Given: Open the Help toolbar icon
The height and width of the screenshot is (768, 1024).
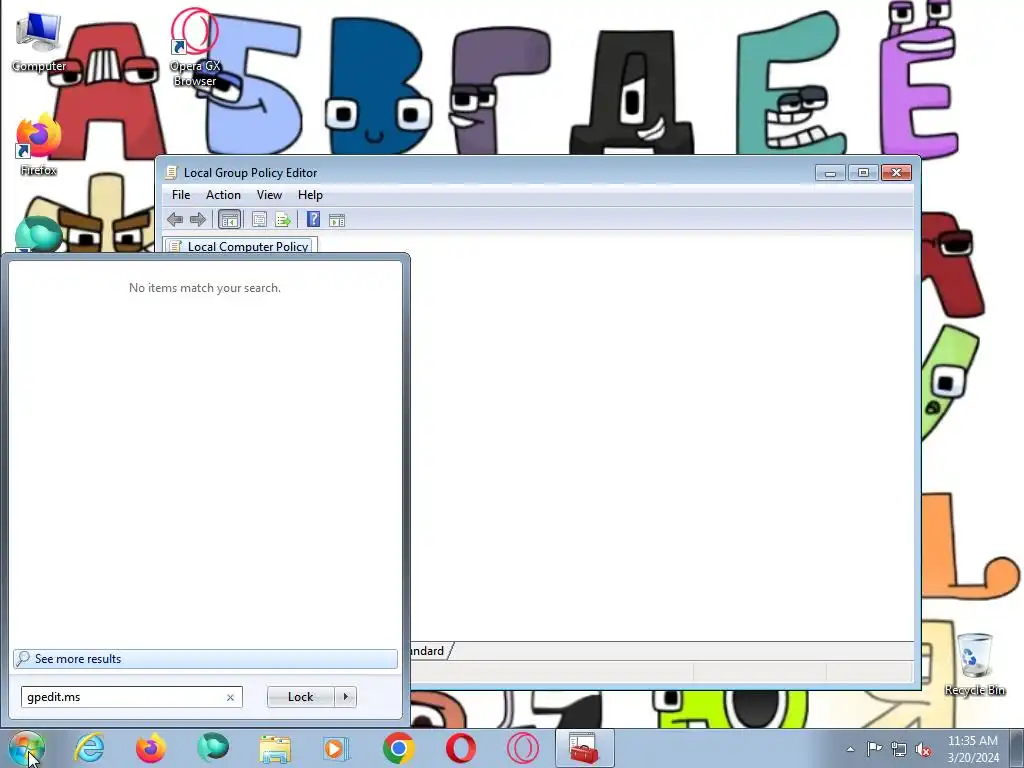Looking at the screenshot, I should tap(313, 219).
